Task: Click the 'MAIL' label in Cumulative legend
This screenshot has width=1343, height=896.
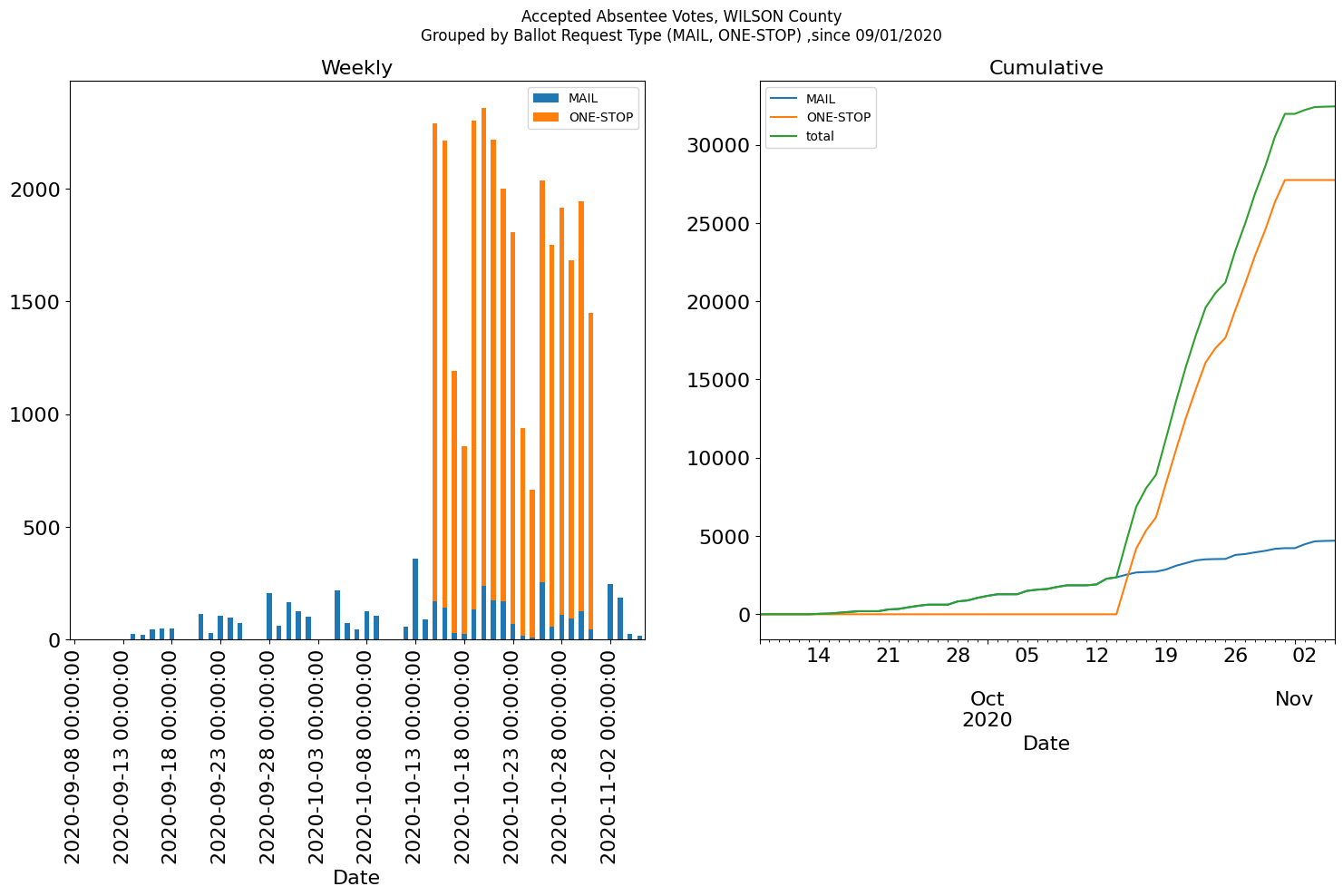Action: 821,99
